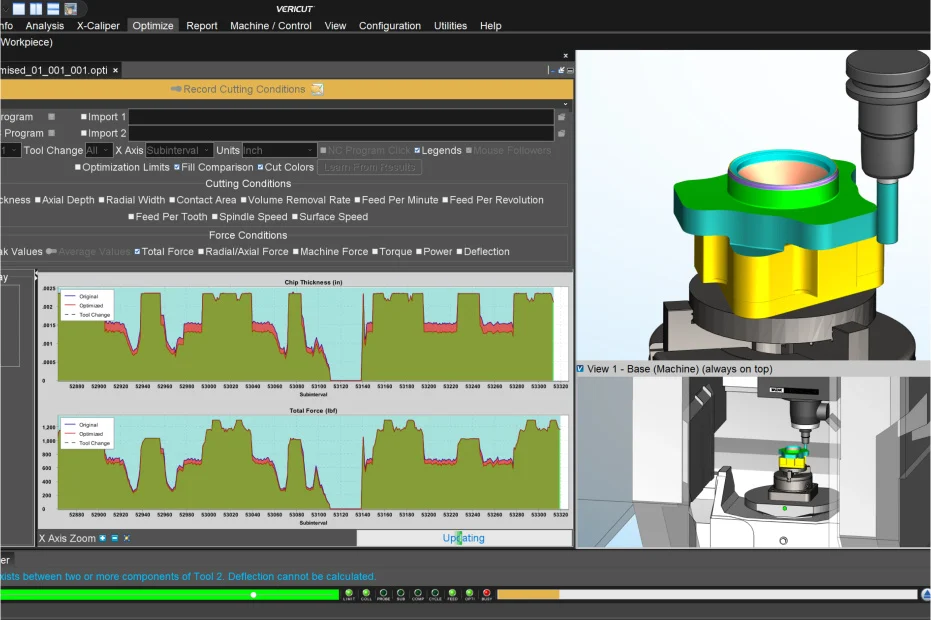
Task: Uncheck View 1 Base always on top
Action: pos(581,369)
